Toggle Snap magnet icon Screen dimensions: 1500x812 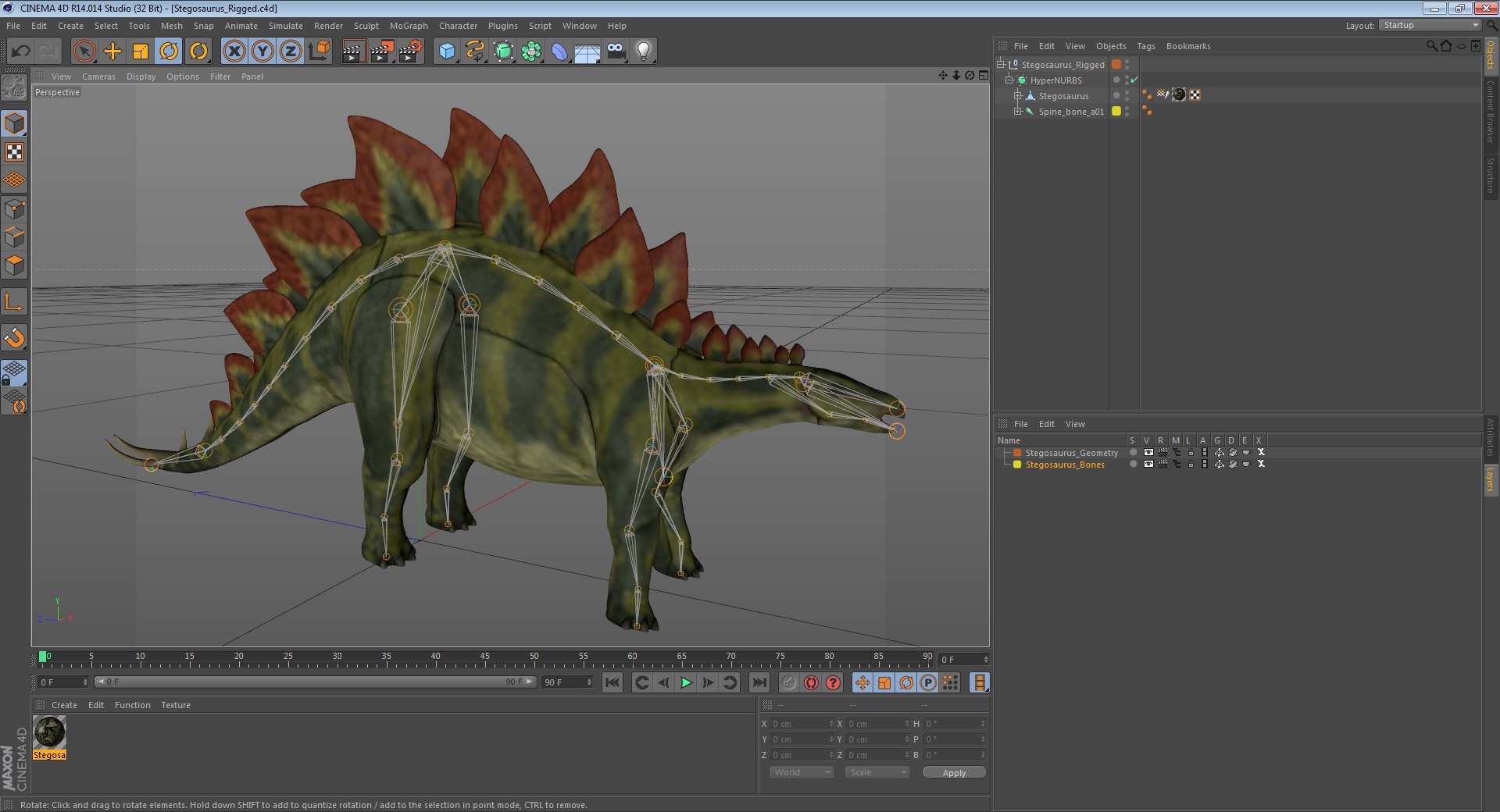15,337
